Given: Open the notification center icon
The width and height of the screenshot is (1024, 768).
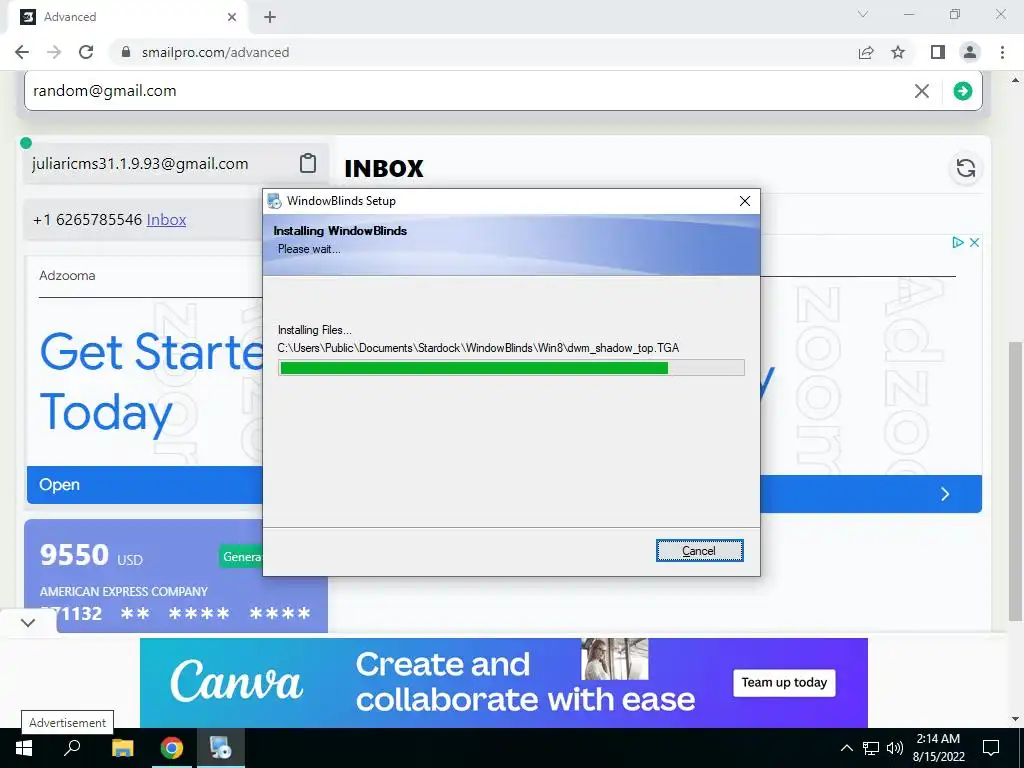Looking at the screenshot, I should [991, 748].
